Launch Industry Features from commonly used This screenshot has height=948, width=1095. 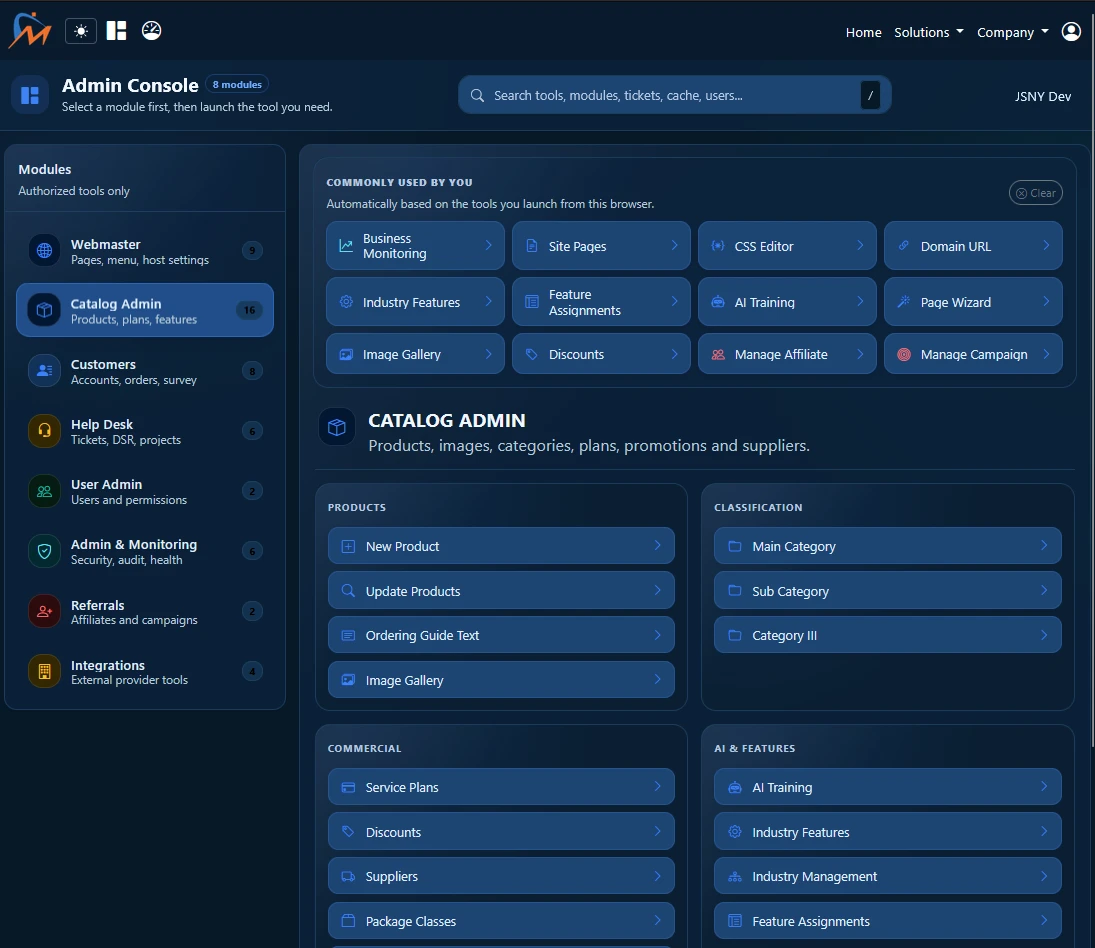click(415, 302)
